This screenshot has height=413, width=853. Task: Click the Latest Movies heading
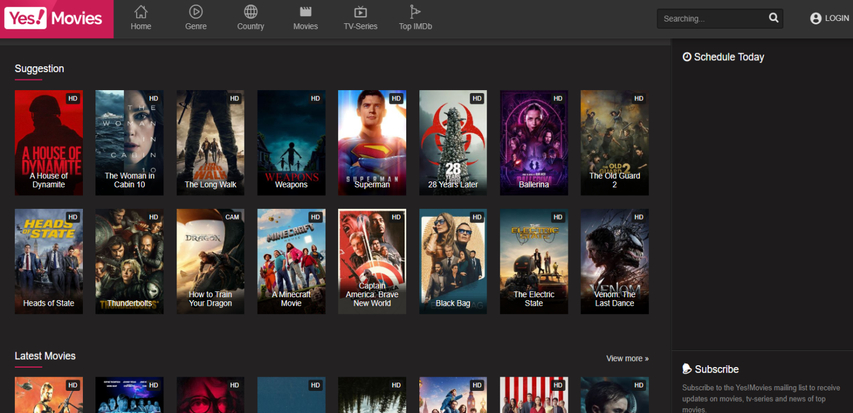45,356
